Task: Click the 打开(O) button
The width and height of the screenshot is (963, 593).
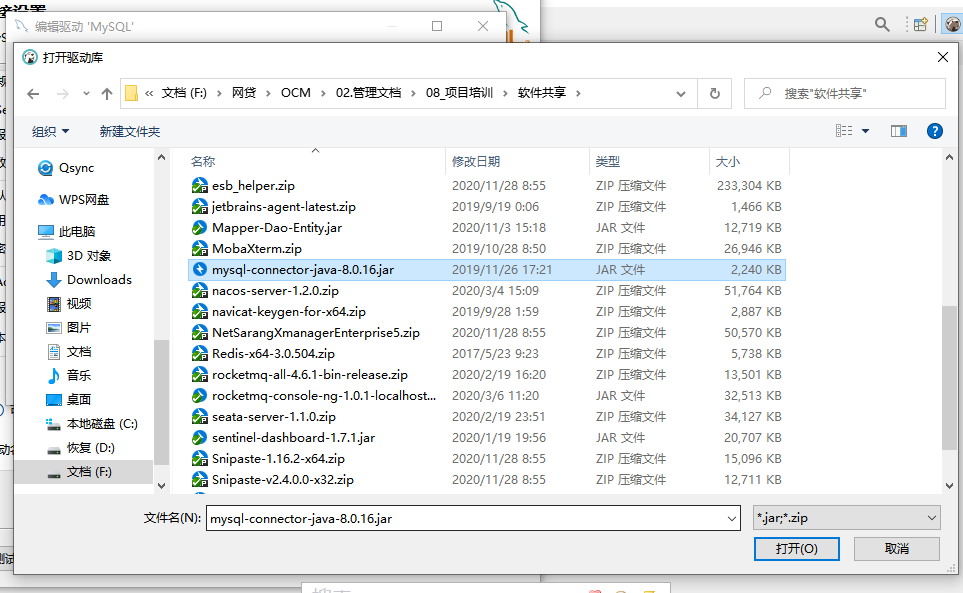Action: 797,549
